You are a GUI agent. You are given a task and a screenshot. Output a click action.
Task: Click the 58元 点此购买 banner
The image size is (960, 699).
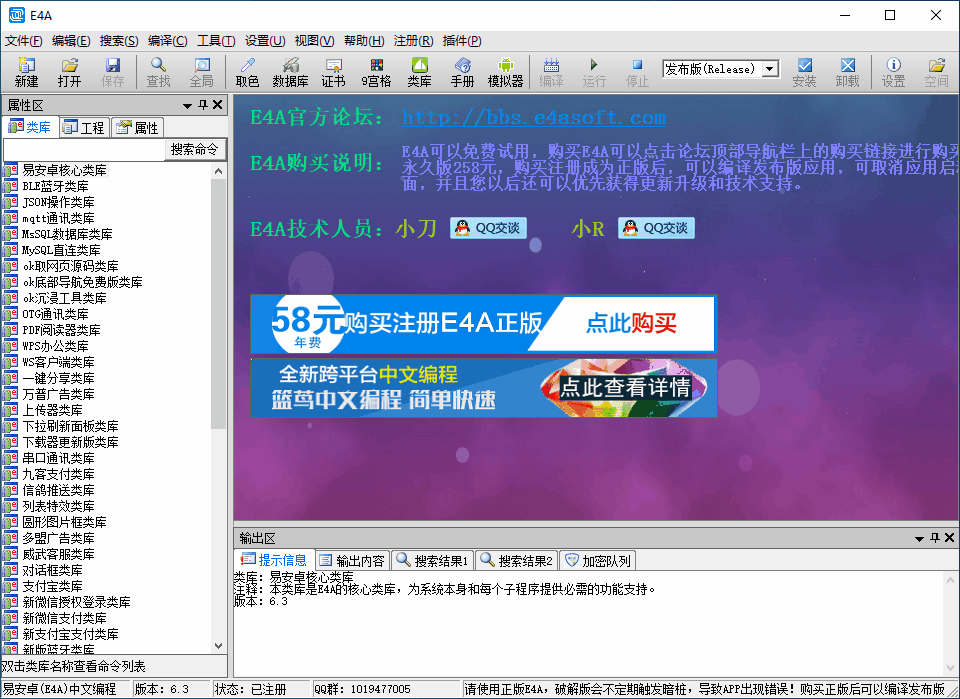(x=483, y=324)
